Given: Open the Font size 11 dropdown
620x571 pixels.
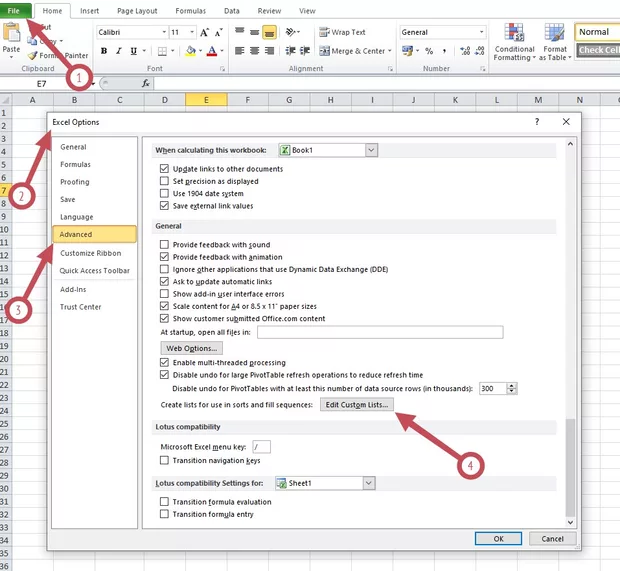Looking at the screenshot, I should pos(192,32).
